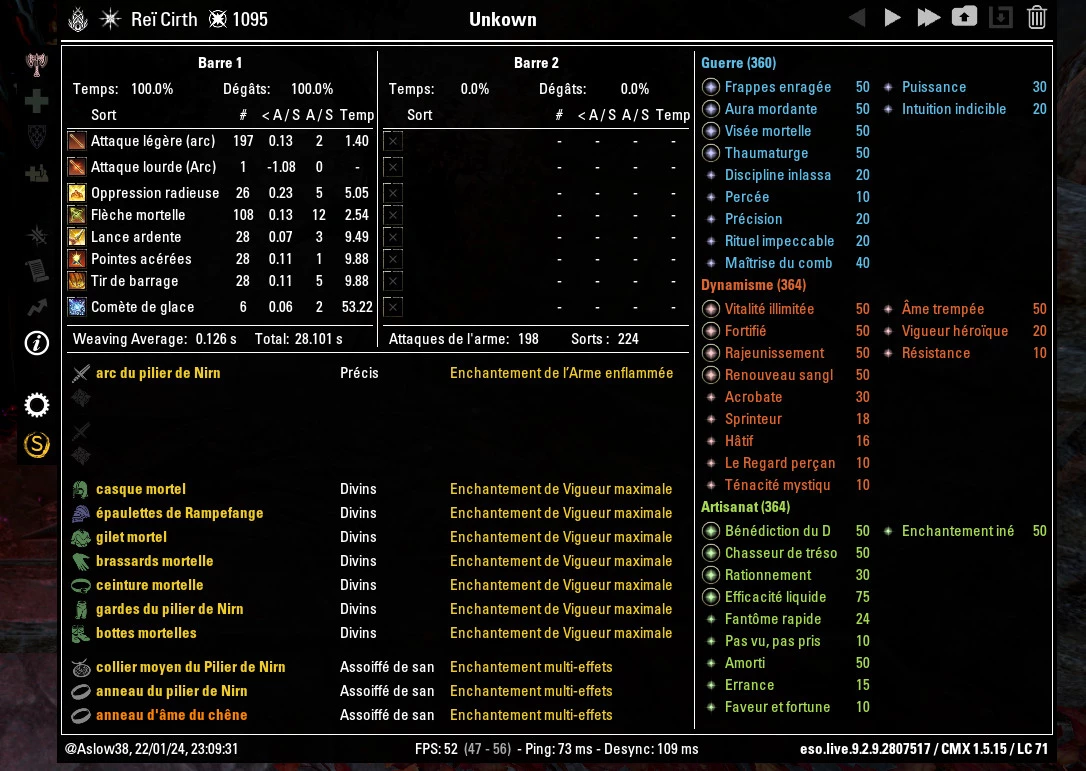Viewport: 1086px width, 771px height.
Task: Open the shield damage-taken sidebar icon
Action: tap(37, 136)
